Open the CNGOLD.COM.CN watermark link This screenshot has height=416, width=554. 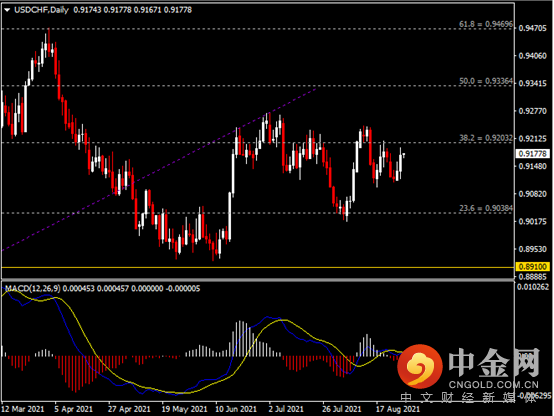(494, 385)
